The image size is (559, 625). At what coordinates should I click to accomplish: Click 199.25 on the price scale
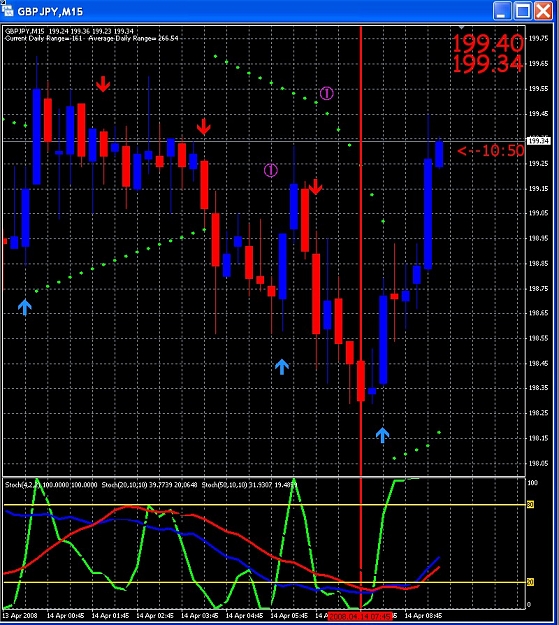click(538, 163)
